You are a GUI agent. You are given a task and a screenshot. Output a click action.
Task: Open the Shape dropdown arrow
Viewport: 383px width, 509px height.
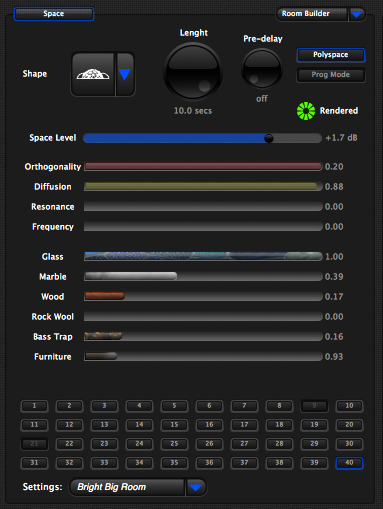[x=124, y=74]
